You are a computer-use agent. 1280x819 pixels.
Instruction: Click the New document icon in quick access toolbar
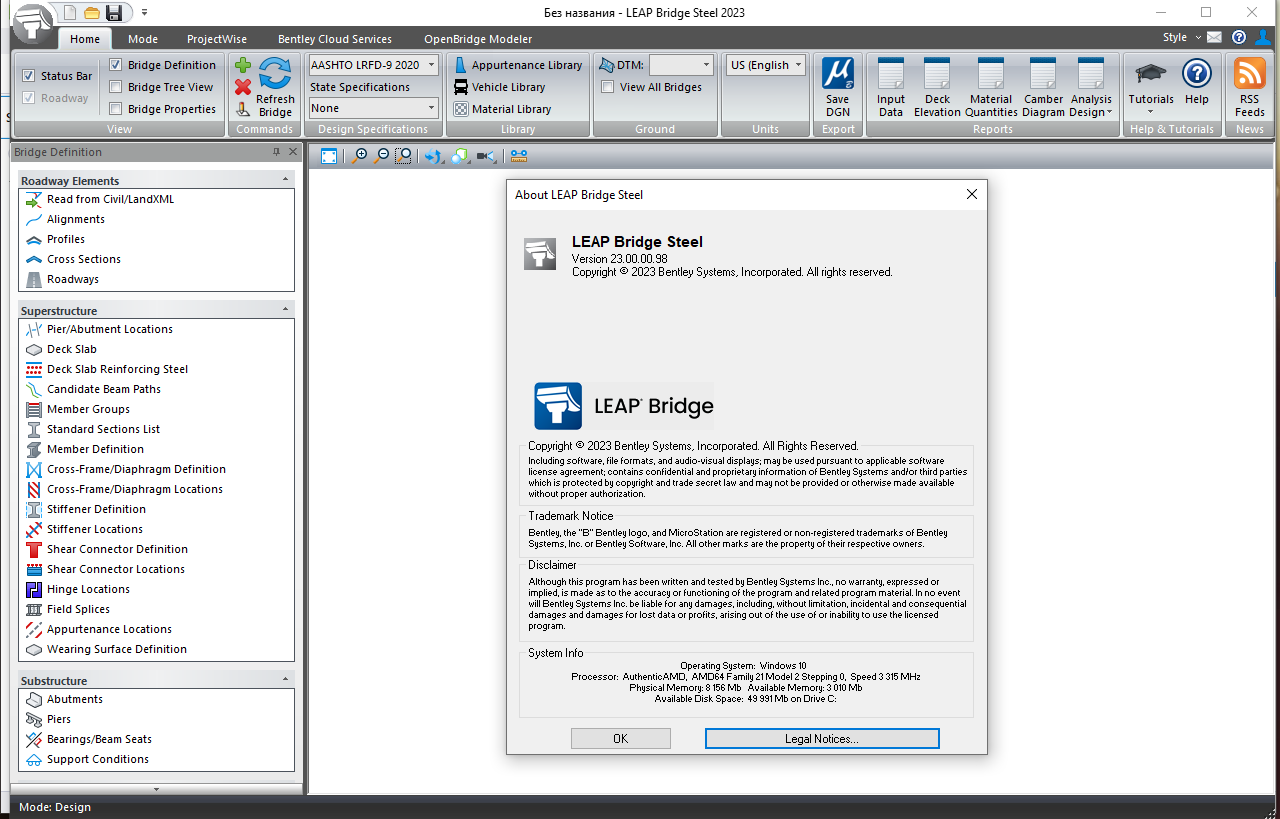coord(70,13)
